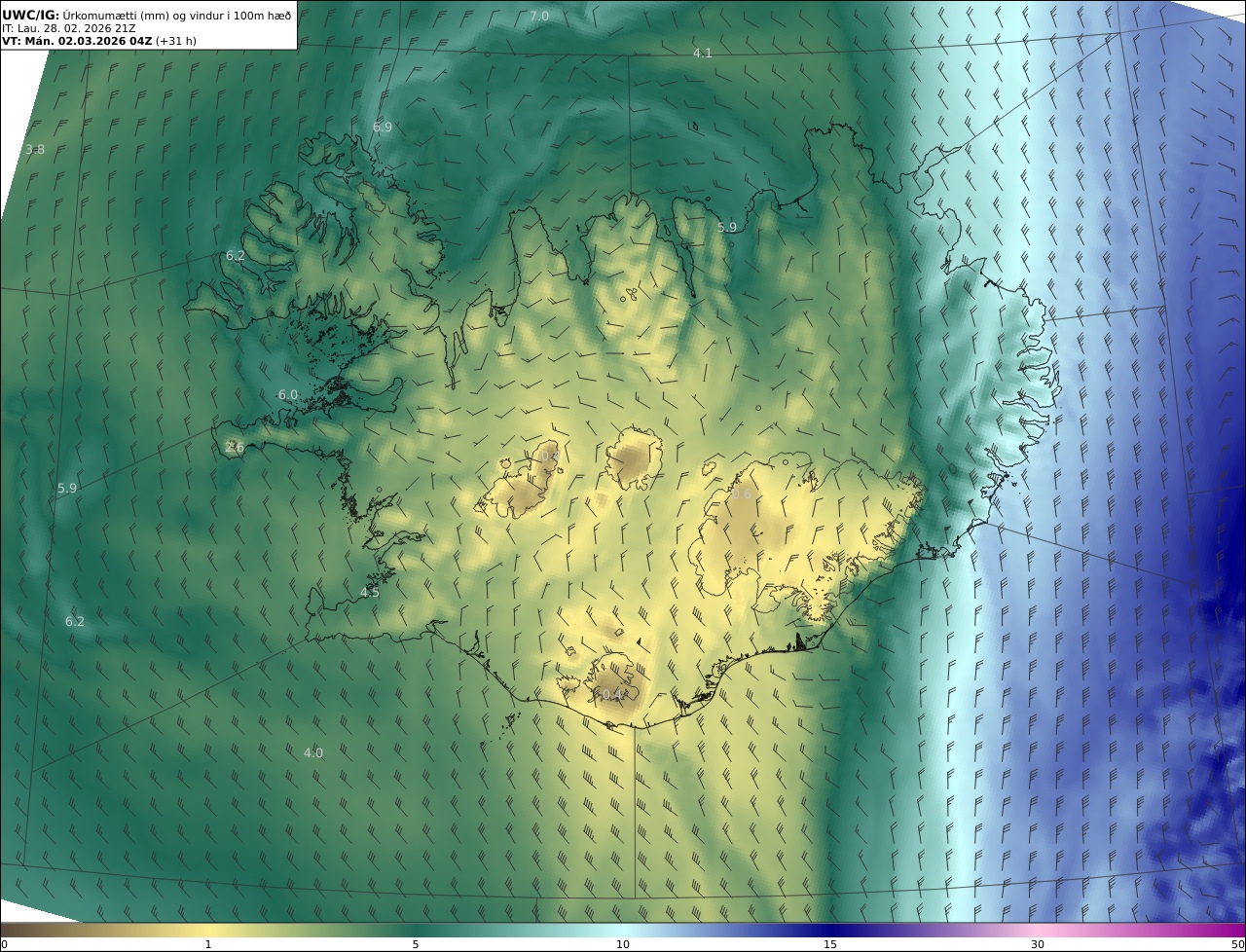Viewport: 1246px width, 952px height.
Task: Click the '50' tick on the colour scale
Action: tap(1237, 944)
